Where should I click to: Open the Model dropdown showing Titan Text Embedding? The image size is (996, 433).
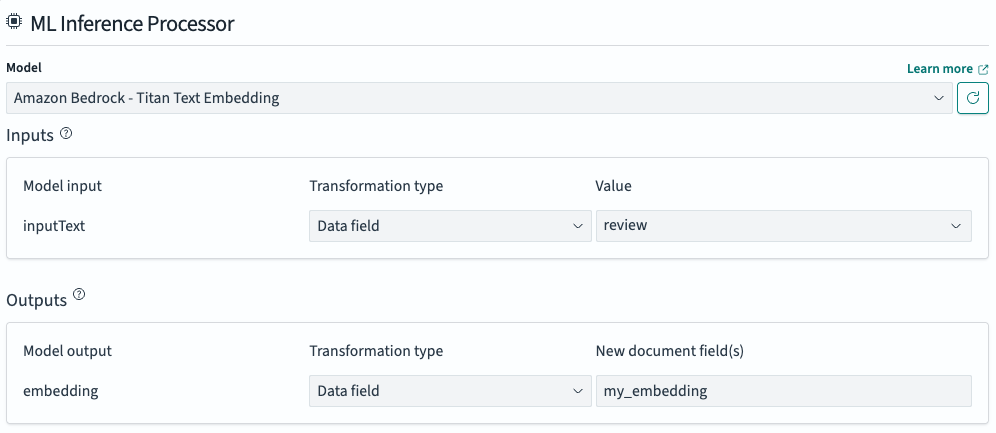coord(480,98)
